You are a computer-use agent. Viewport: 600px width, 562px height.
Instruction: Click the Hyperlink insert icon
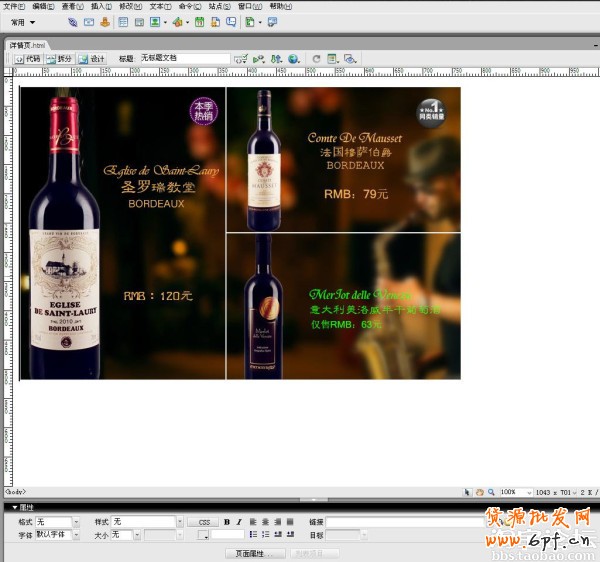pyautogui.click(x=72, y=22)
